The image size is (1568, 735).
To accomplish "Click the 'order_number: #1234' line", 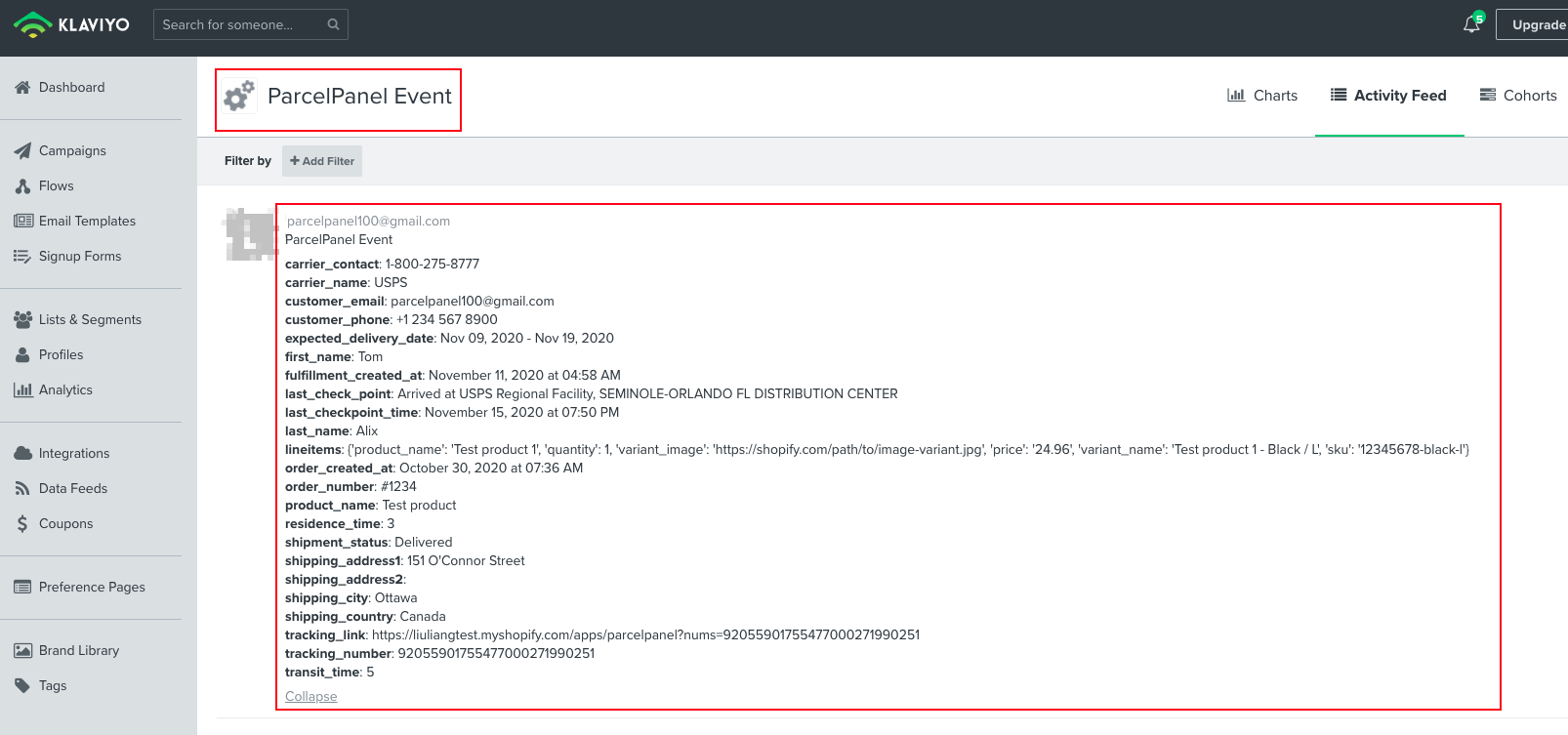I will click(x=351, y=486).
